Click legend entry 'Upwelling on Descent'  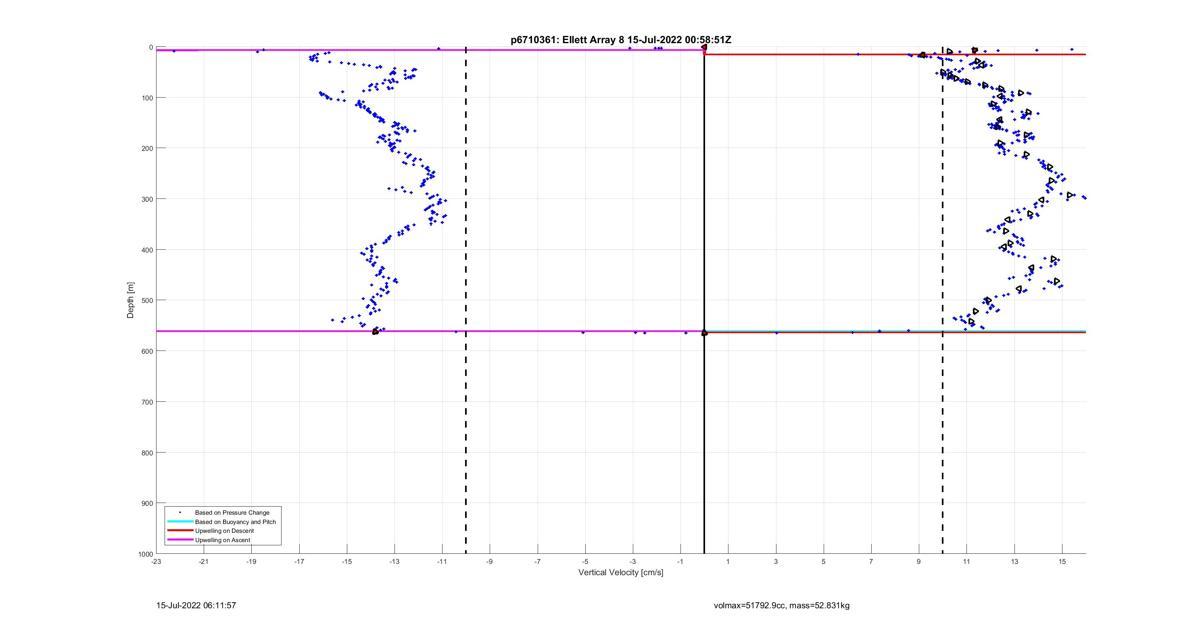pos(224,531)
